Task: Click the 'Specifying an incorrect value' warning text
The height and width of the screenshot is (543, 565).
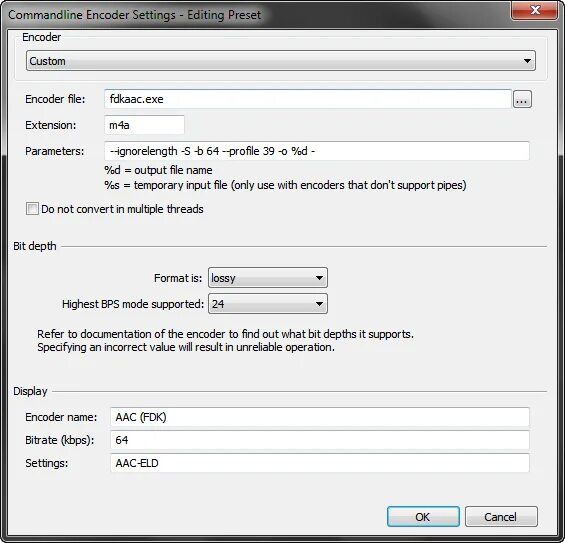Action: 186,347
